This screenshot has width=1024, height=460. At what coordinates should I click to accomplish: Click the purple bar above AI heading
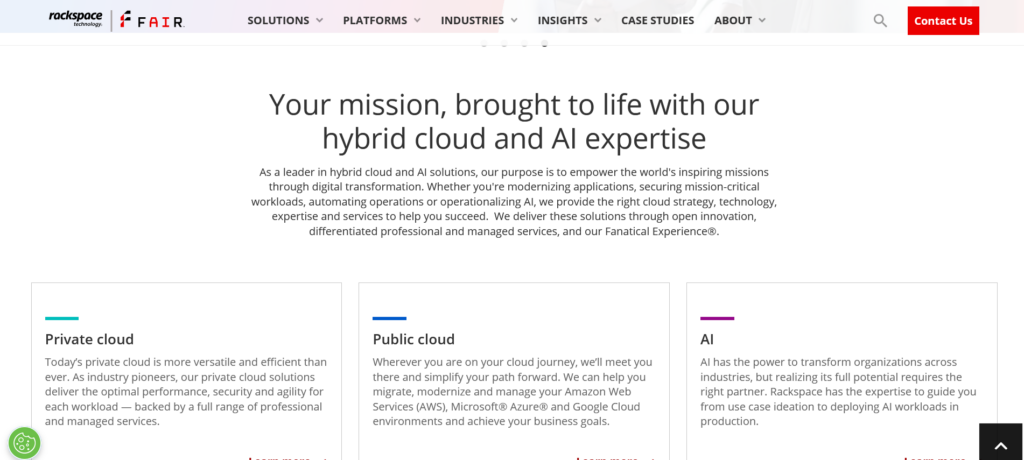[x=717, y=318]
